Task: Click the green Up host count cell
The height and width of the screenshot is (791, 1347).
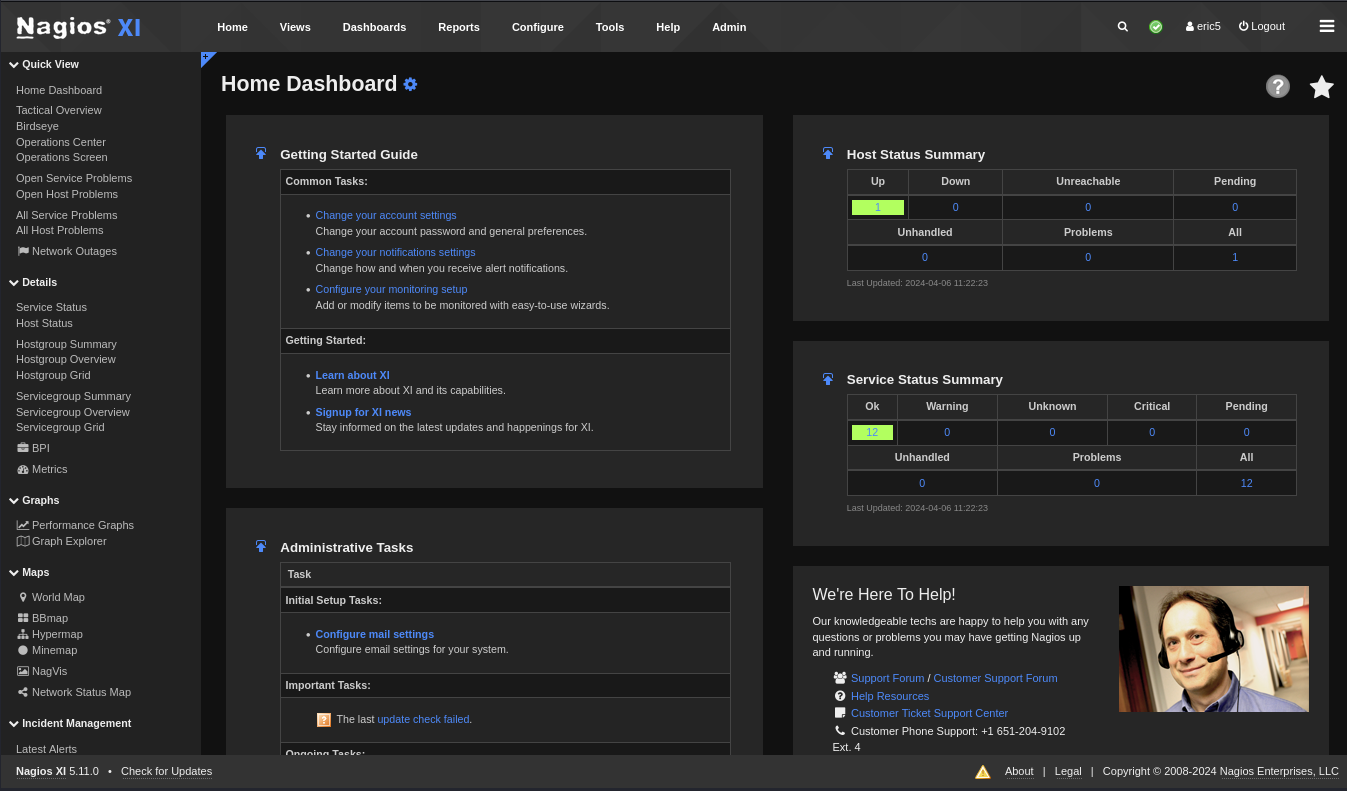Action: click(x=878, y=207)
